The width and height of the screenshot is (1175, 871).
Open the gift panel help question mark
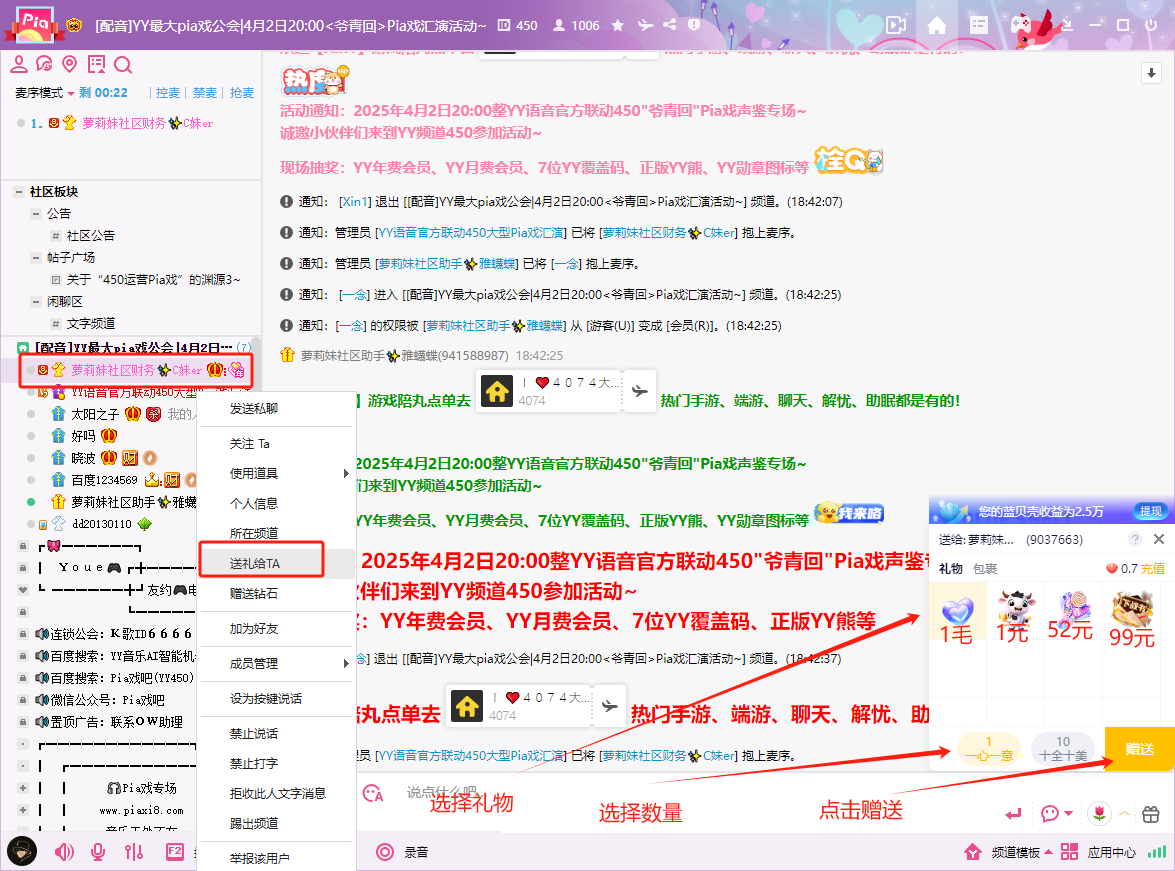pyautogui.click(x=1135, y=539)
